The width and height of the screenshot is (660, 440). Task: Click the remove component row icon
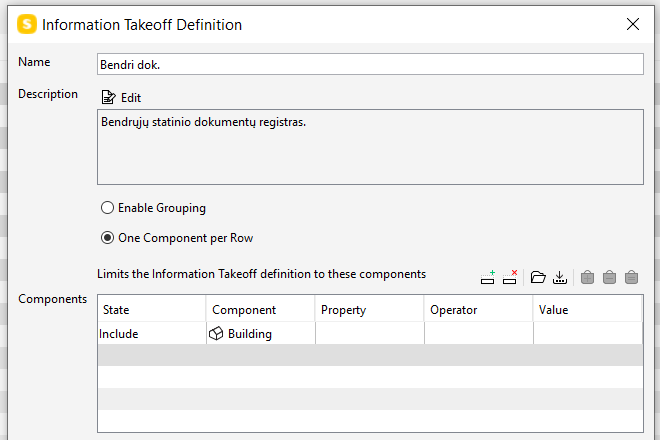click(510, 277)
